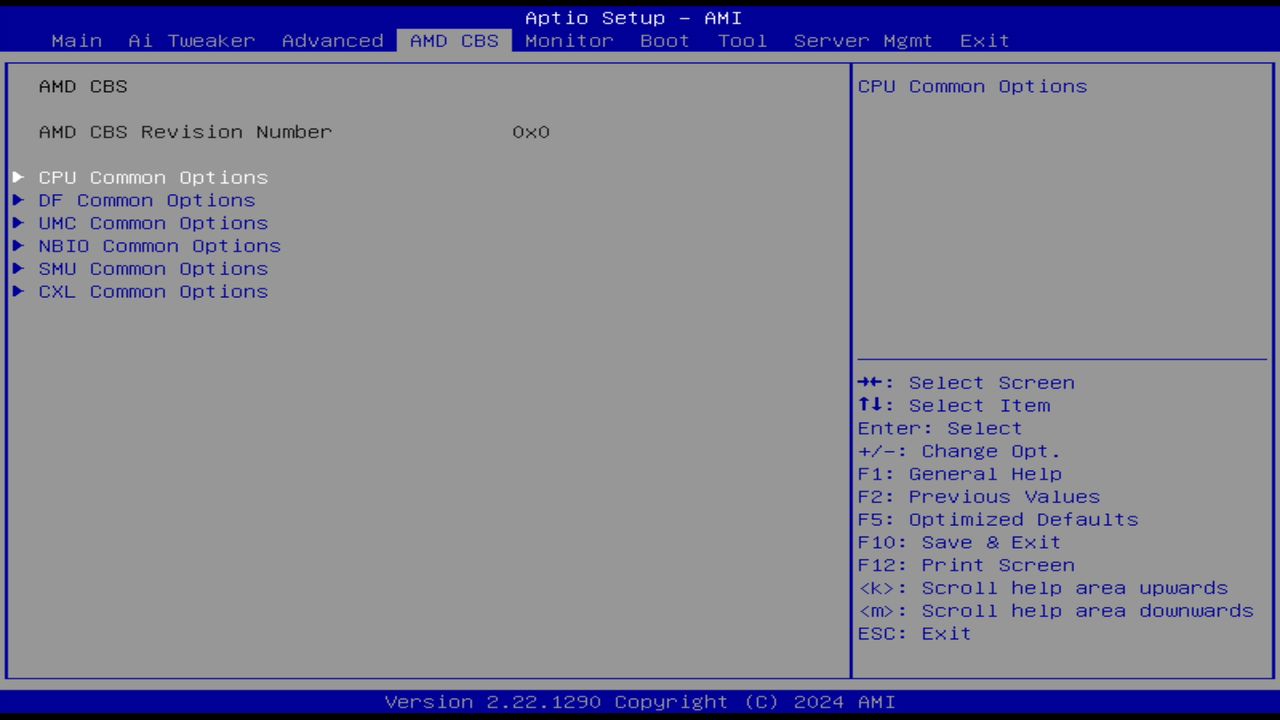
Task: Click the AMD CBS heading text
Action: [x=83, y=86]
